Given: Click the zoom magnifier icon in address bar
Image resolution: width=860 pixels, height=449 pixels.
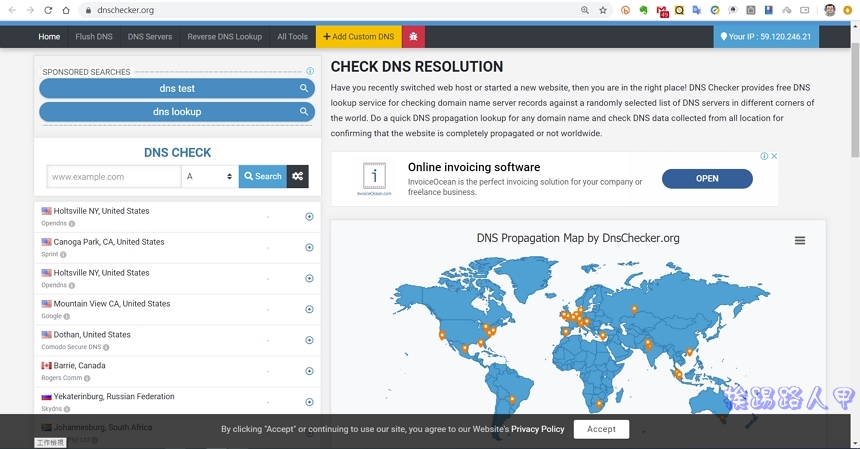Looking at the screenshot, I should click(585, 10).
